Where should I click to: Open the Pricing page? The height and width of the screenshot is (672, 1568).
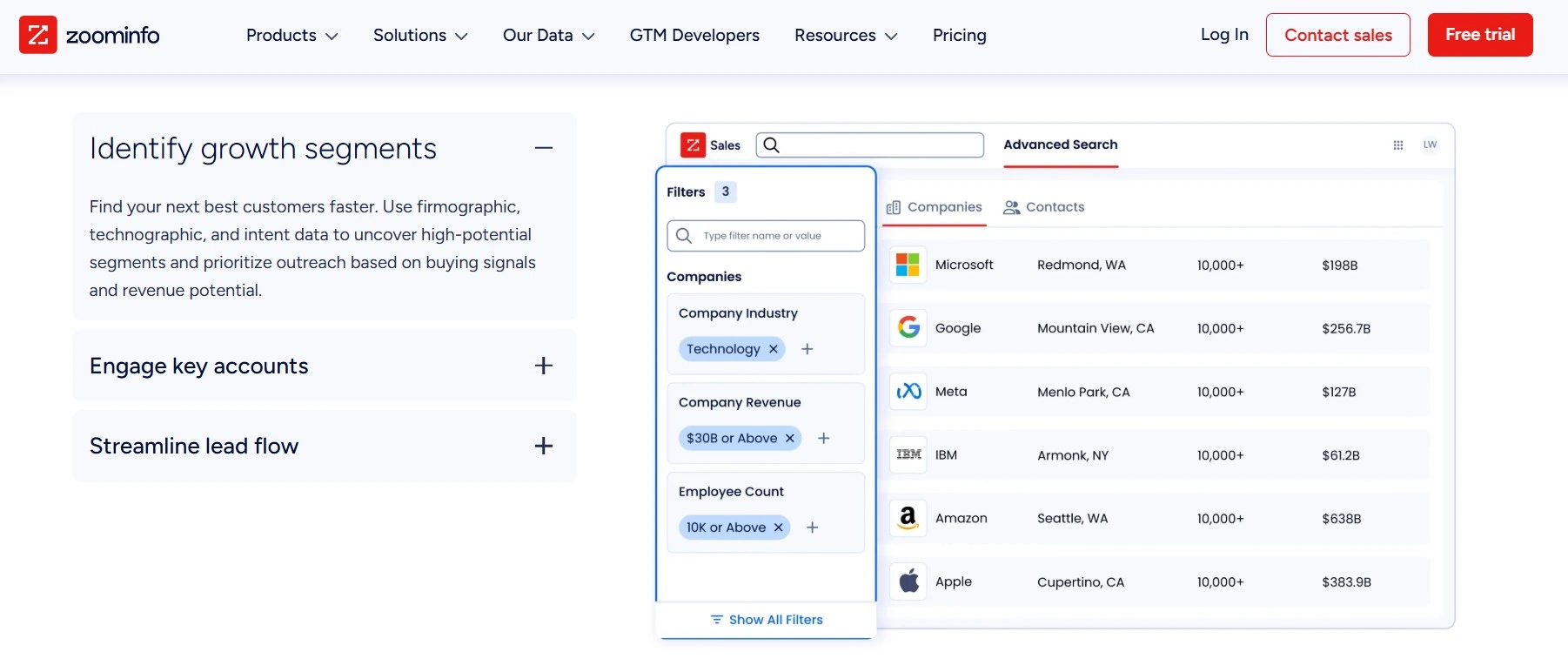(x=960, y=36)
